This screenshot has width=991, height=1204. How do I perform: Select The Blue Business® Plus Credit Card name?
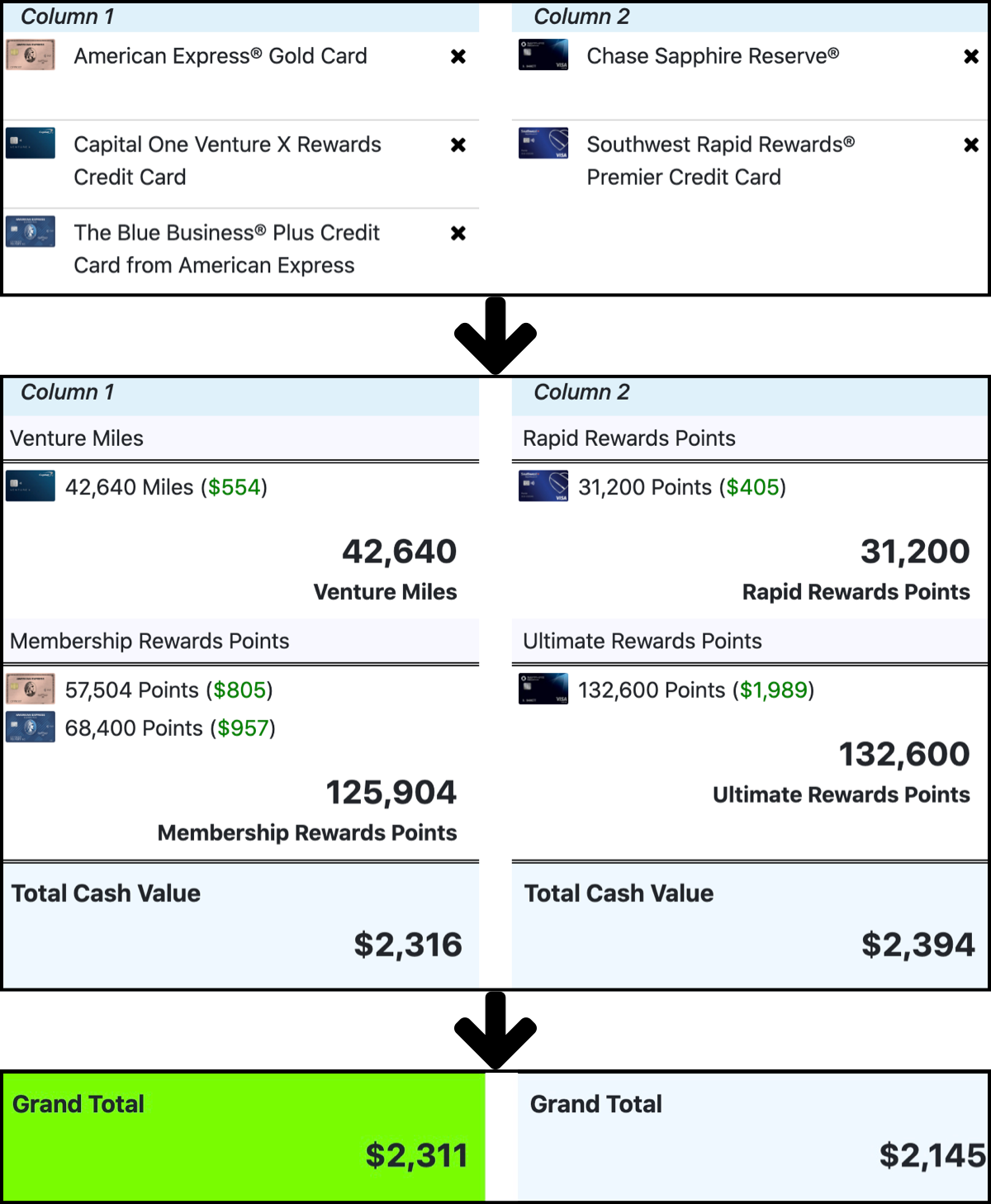[226, 249]
